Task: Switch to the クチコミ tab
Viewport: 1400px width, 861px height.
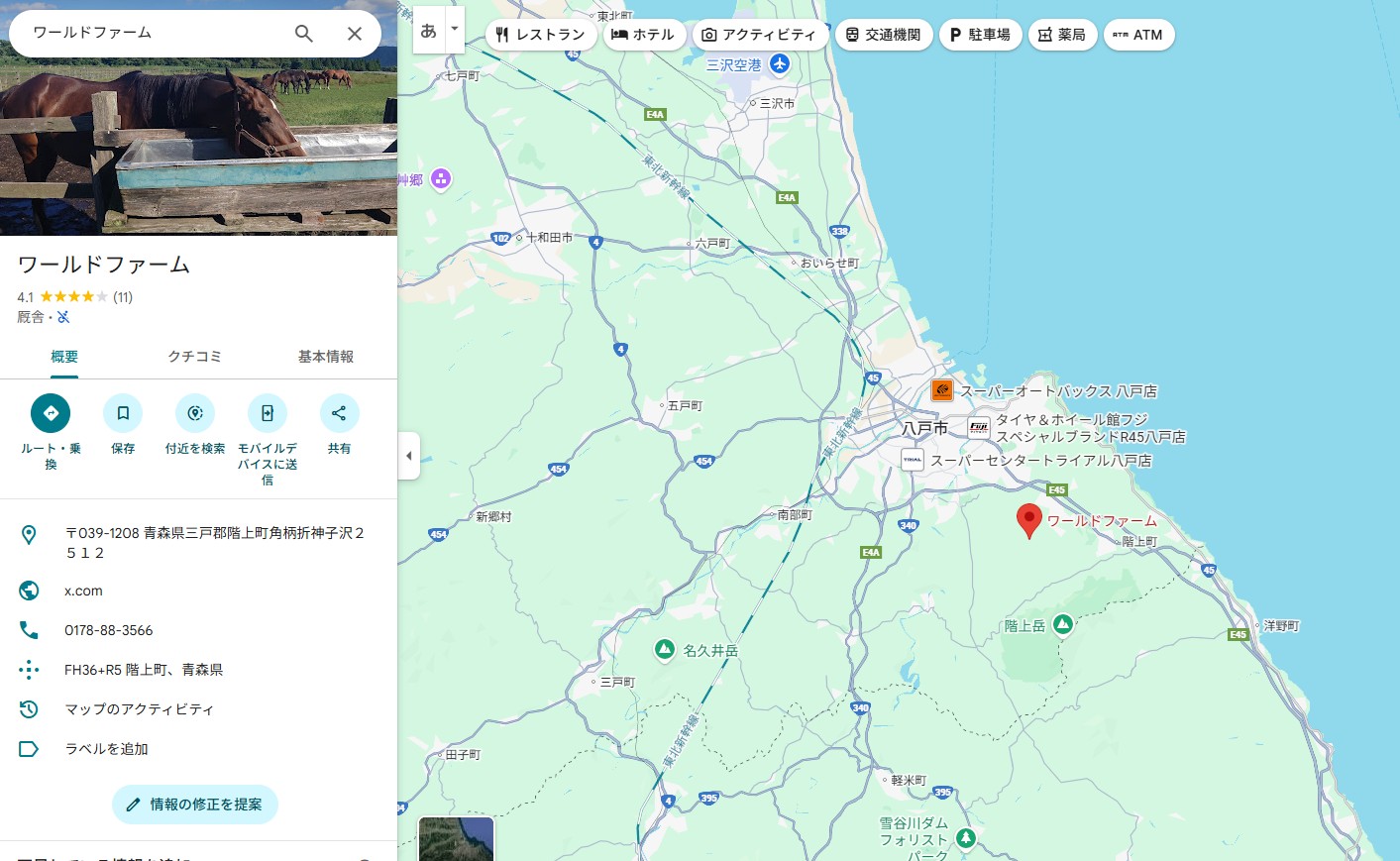Action: coord(194,357)
